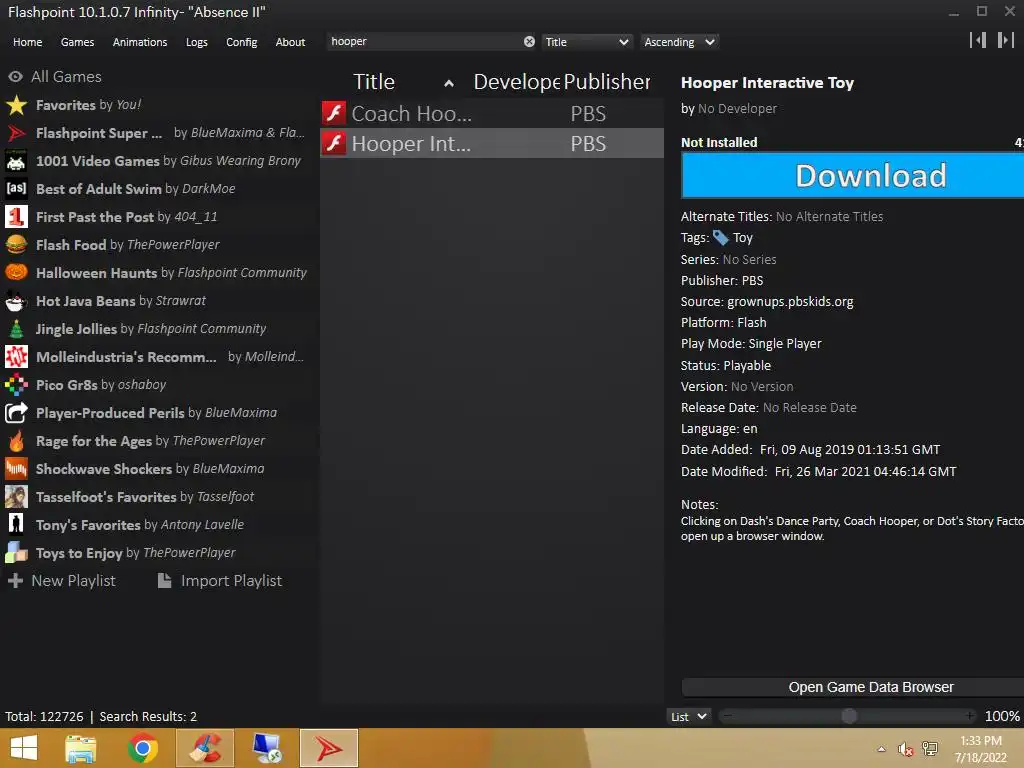Click the Halloween Haunts pumpkin icon
The width and height of the screenshot is (1024, 768).
tap(16, 272)
